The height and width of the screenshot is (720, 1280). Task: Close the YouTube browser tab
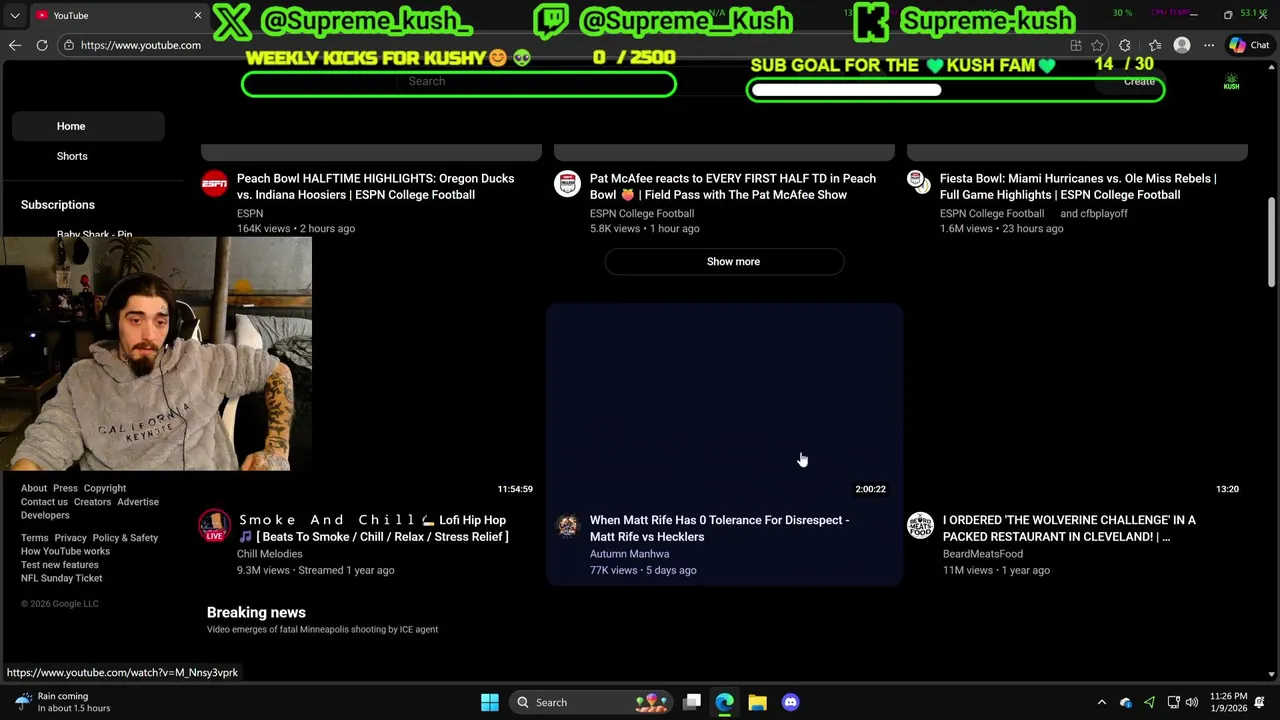point(198,15)
